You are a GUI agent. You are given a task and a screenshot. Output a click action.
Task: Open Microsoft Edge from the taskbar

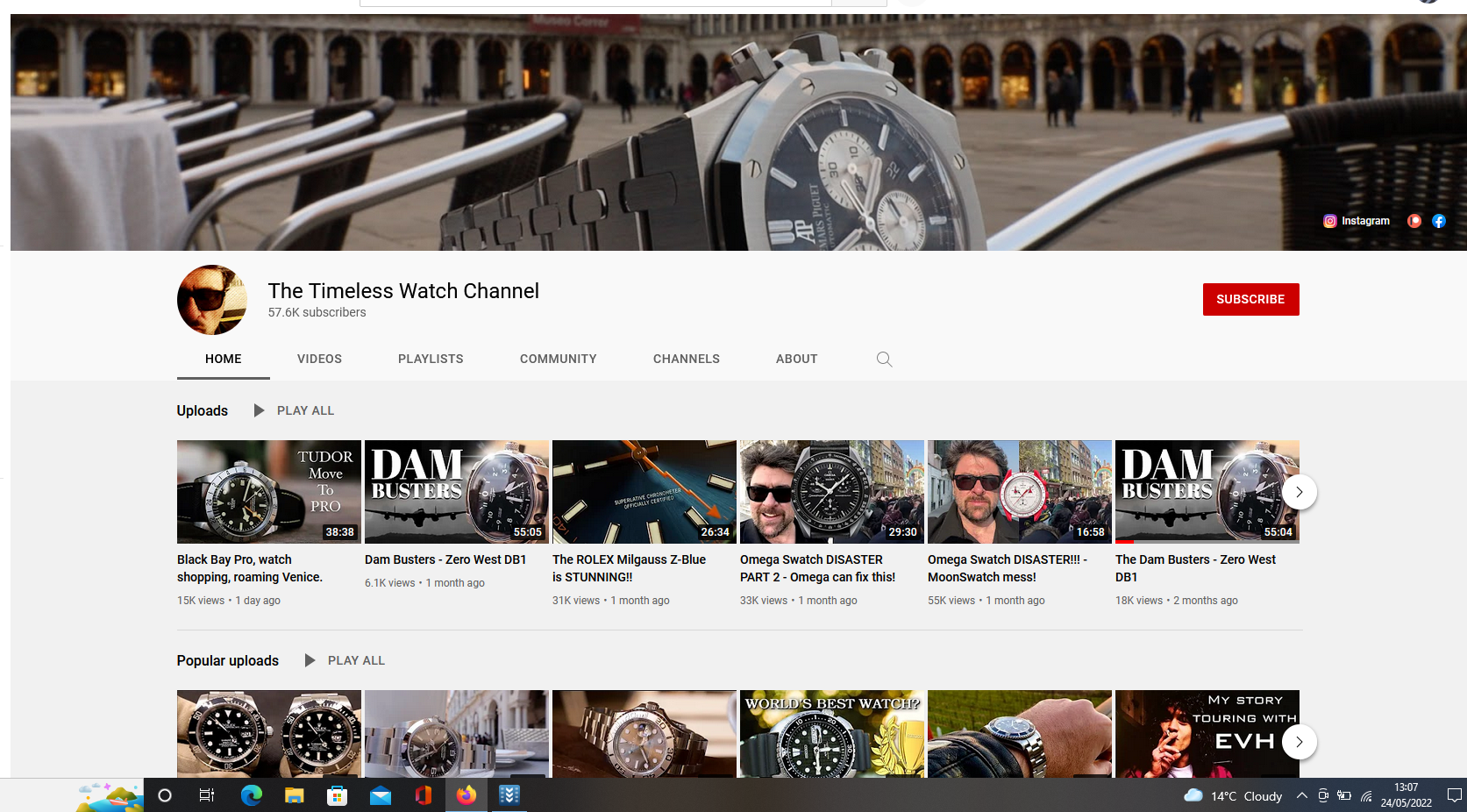click(252, 795)
